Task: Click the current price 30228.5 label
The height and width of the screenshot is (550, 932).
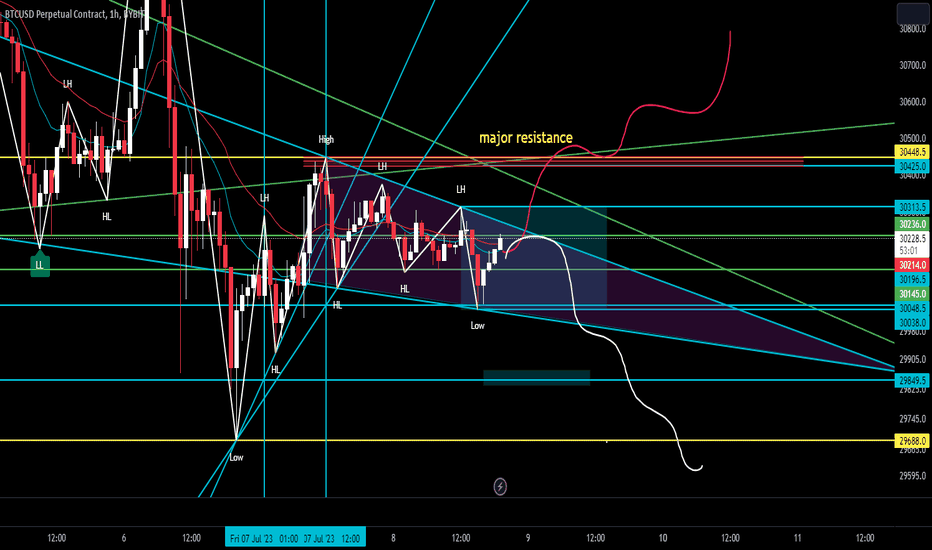Action: point(912,238)
